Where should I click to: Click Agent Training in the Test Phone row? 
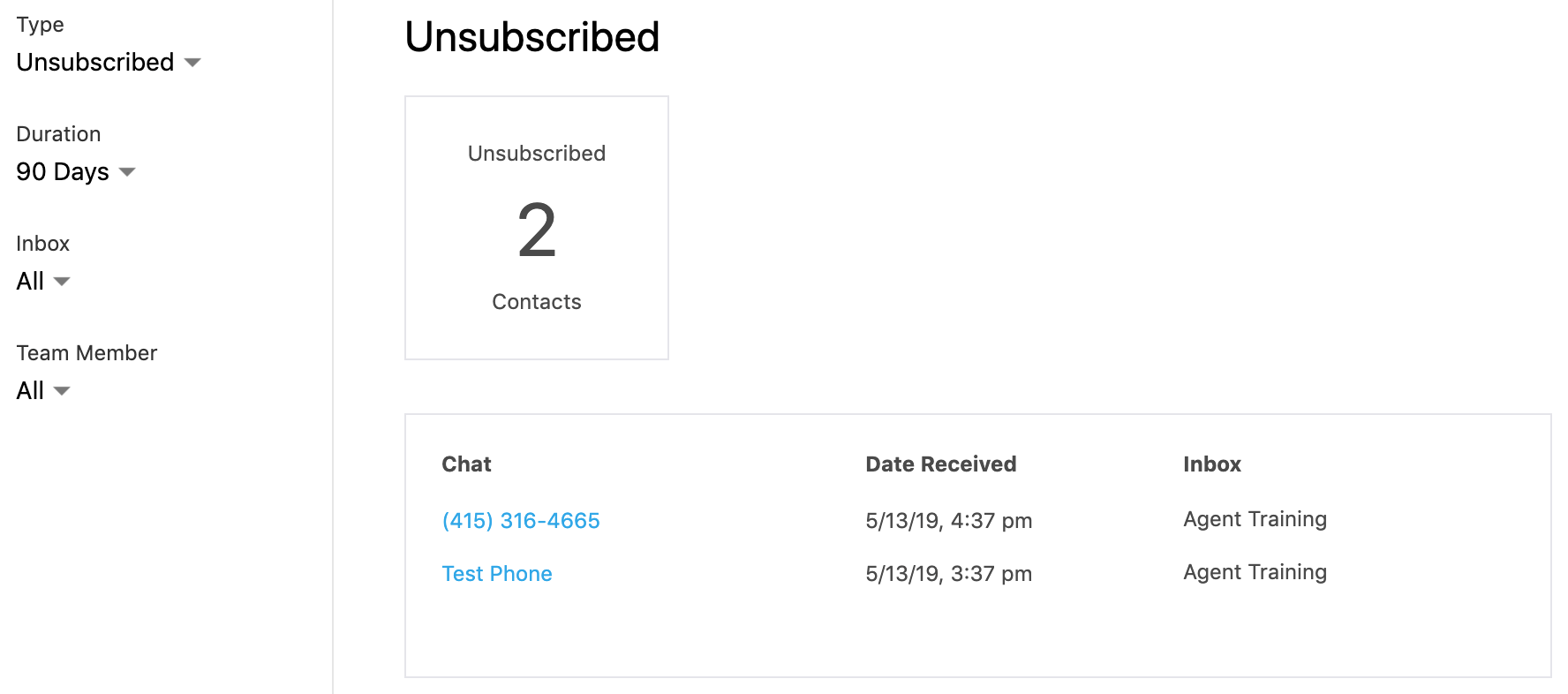click(1255, 572)
